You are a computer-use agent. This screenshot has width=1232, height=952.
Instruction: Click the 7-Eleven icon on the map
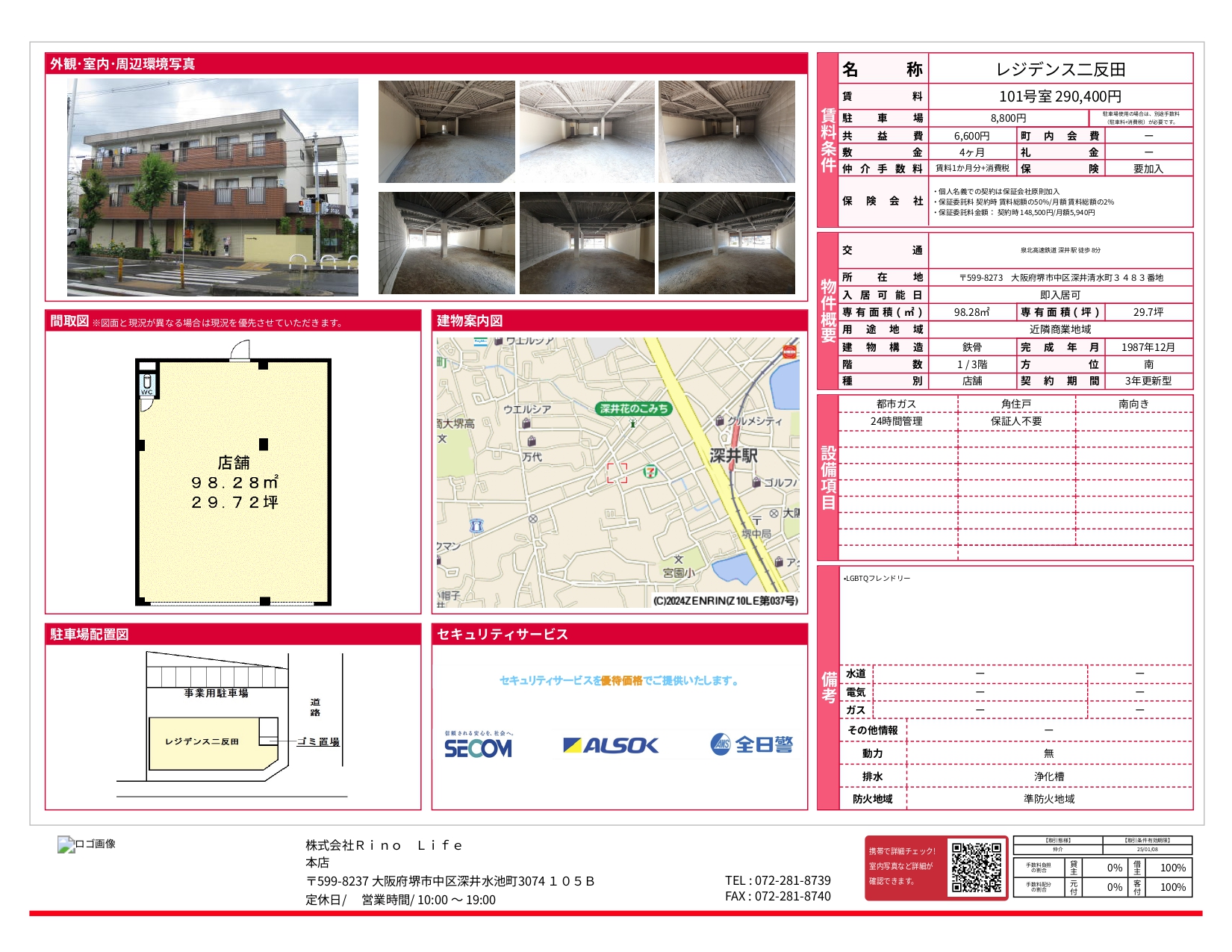651,471
